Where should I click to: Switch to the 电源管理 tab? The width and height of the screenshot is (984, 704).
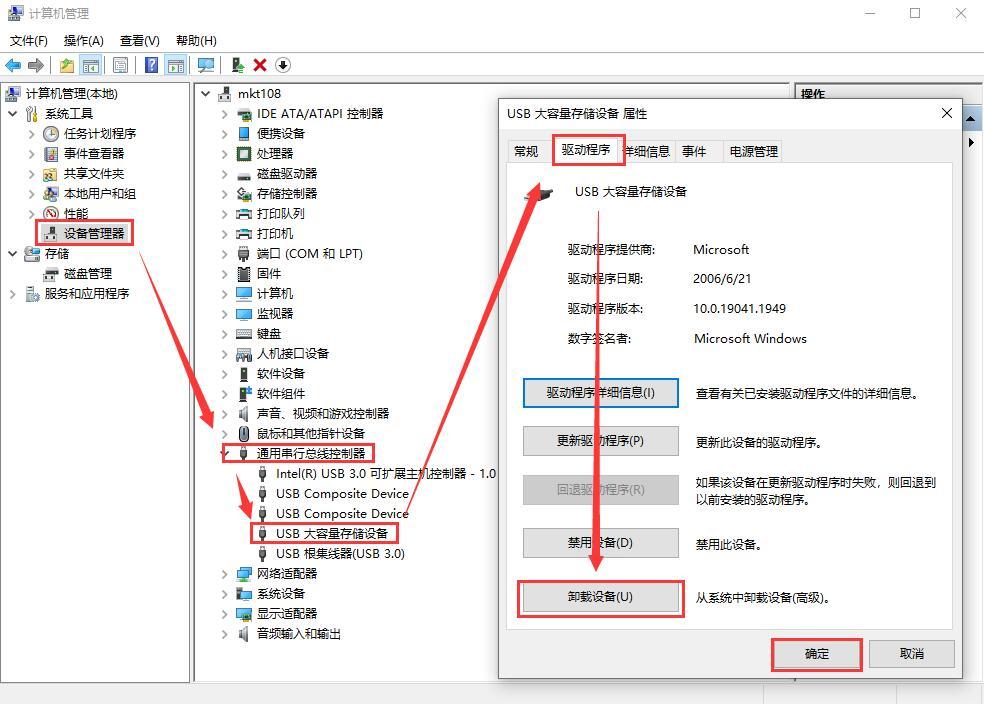point(753,151)
